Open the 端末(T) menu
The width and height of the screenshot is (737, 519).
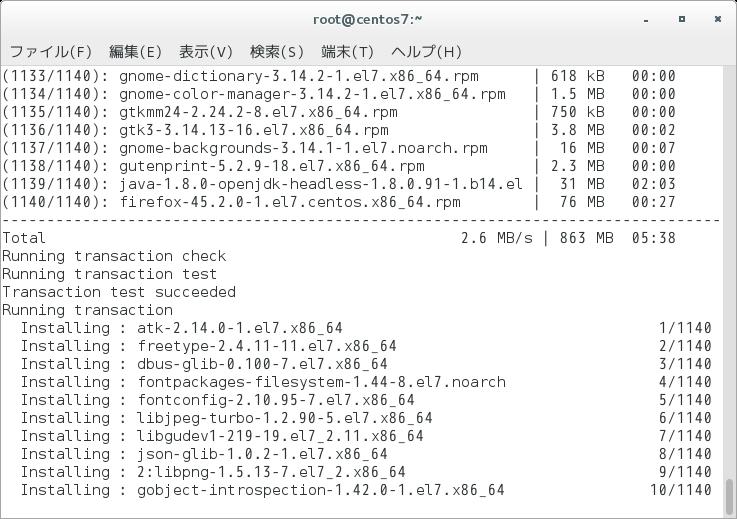(x=347, y=51)
